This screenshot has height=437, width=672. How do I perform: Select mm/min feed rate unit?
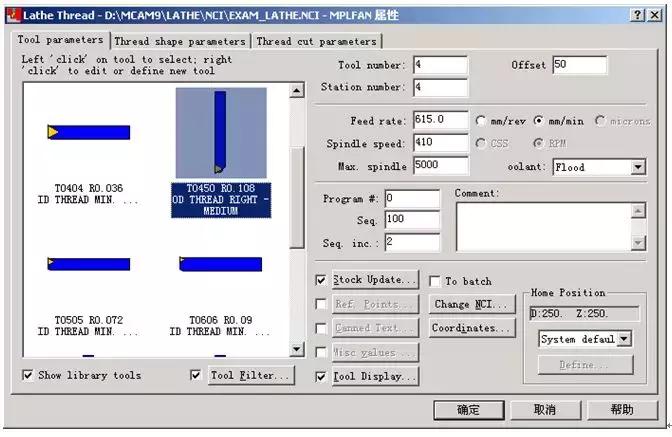tap(538, 121)
